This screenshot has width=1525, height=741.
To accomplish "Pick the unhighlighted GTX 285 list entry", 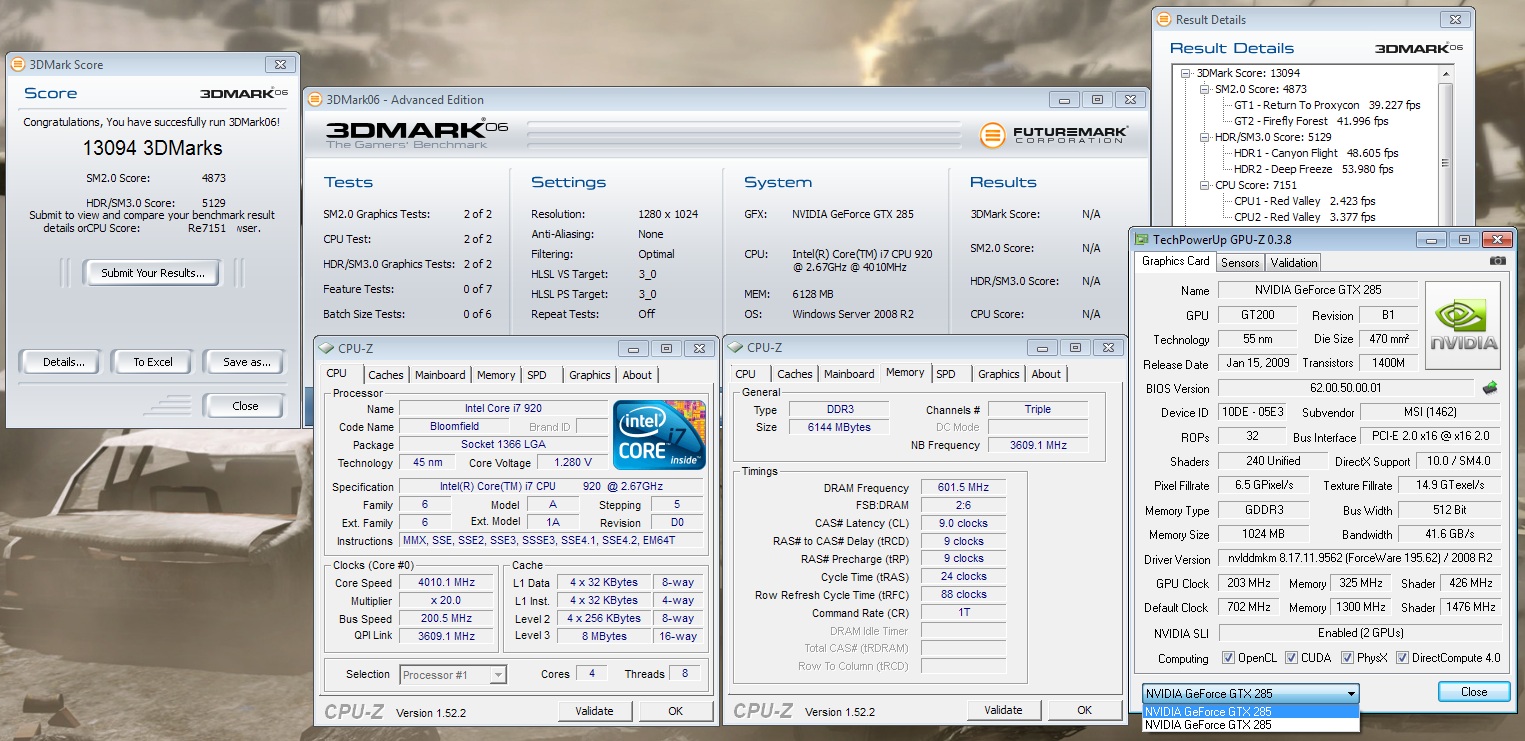I will pyautogui.click(x=1250, y=725).
